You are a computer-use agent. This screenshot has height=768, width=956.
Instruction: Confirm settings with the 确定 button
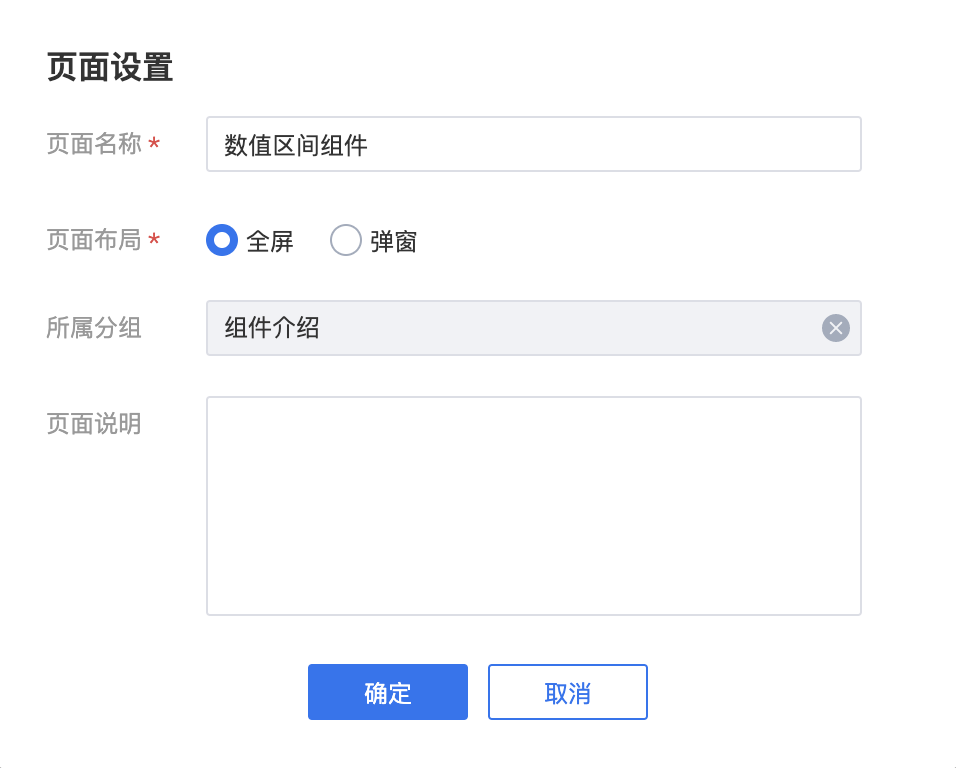pos(388,692)
